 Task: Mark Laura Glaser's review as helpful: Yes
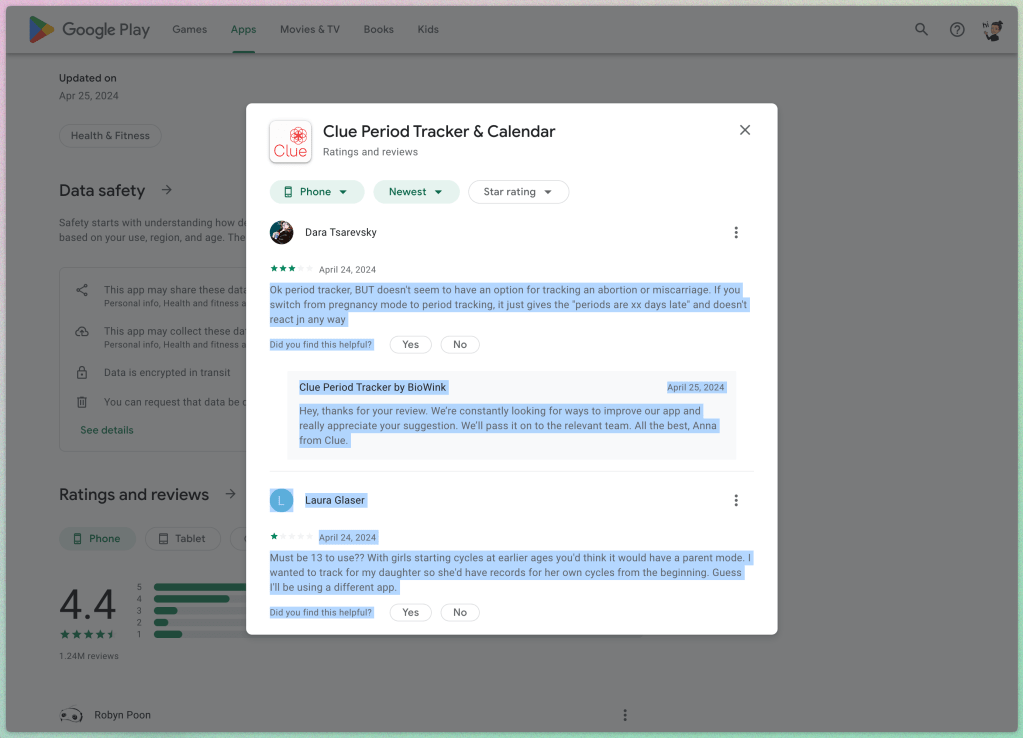click(410, 612)
